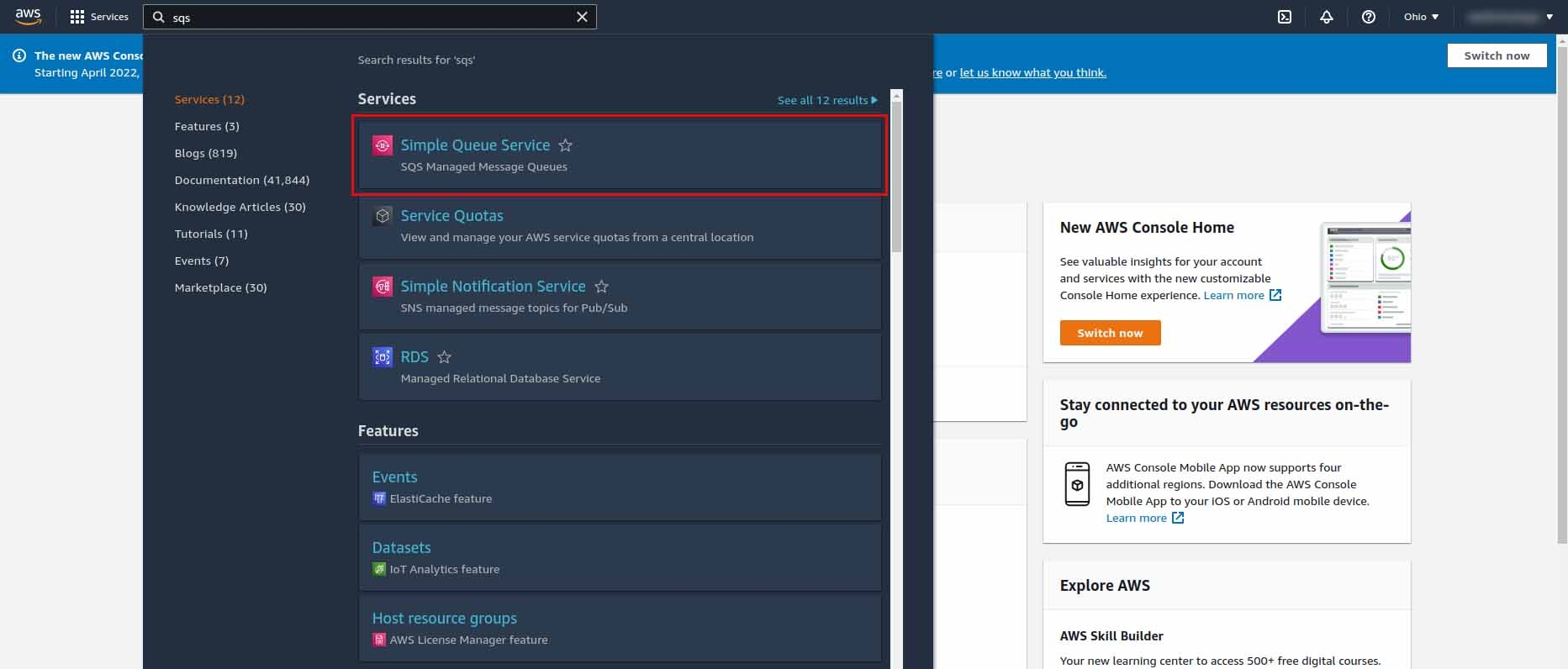This screenshot has height=669, width=1568.
Task: Select the Services (12) filter
Action: click(x=209, y=99)
